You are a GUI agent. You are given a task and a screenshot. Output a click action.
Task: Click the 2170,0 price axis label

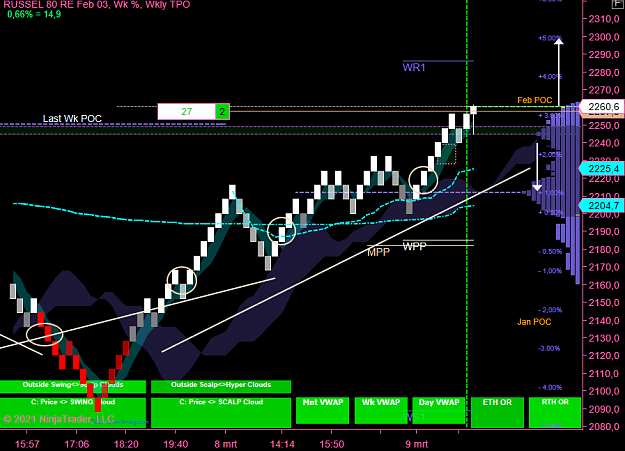pyautogui.click(x=603, y=267)
